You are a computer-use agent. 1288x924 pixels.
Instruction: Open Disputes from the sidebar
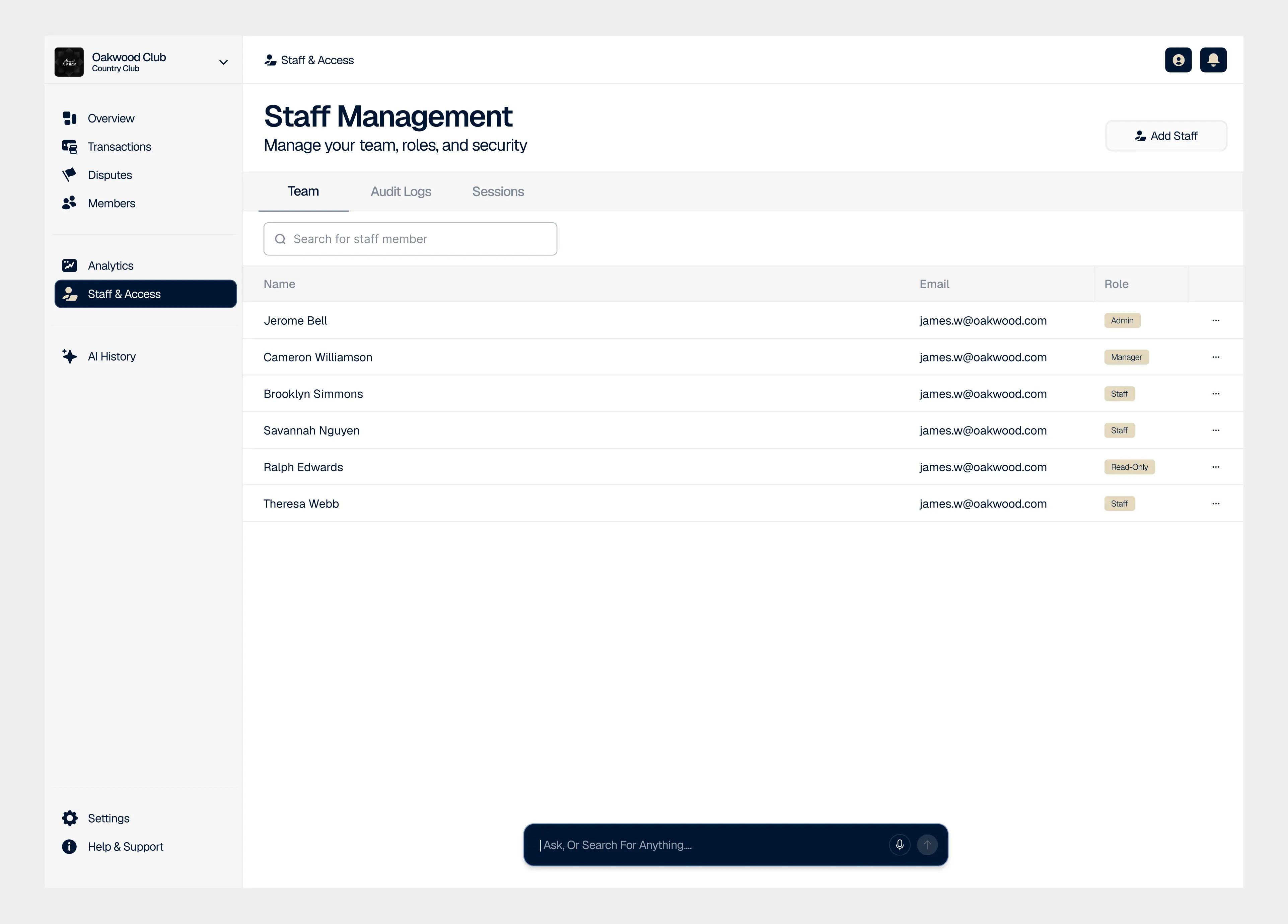pos(69,175)
